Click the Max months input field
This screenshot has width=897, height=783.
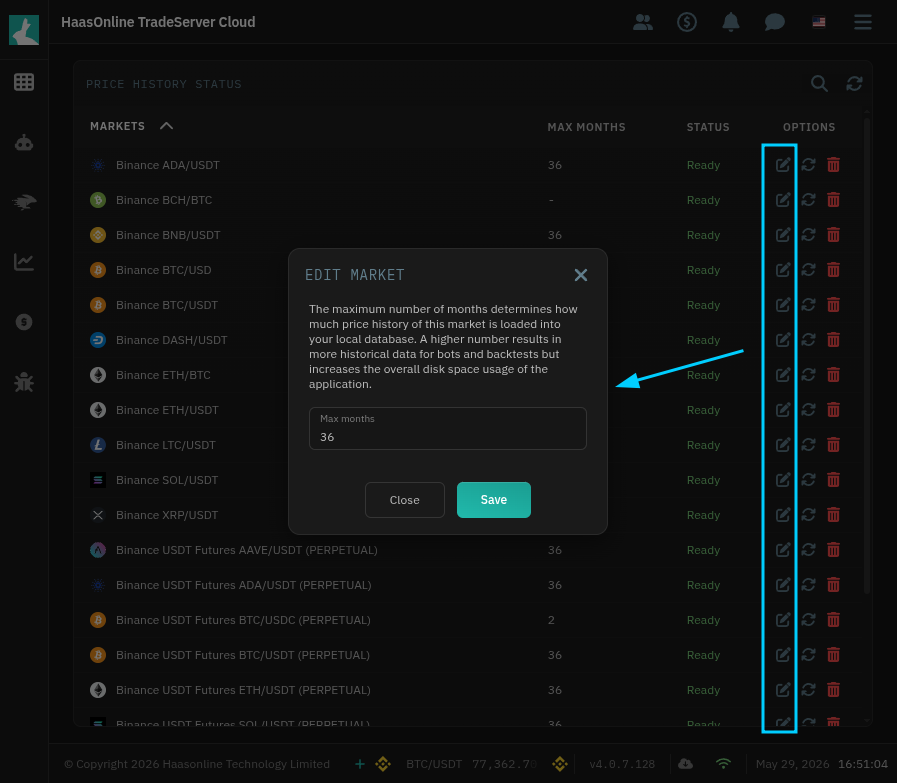click(x=447, y=428)
